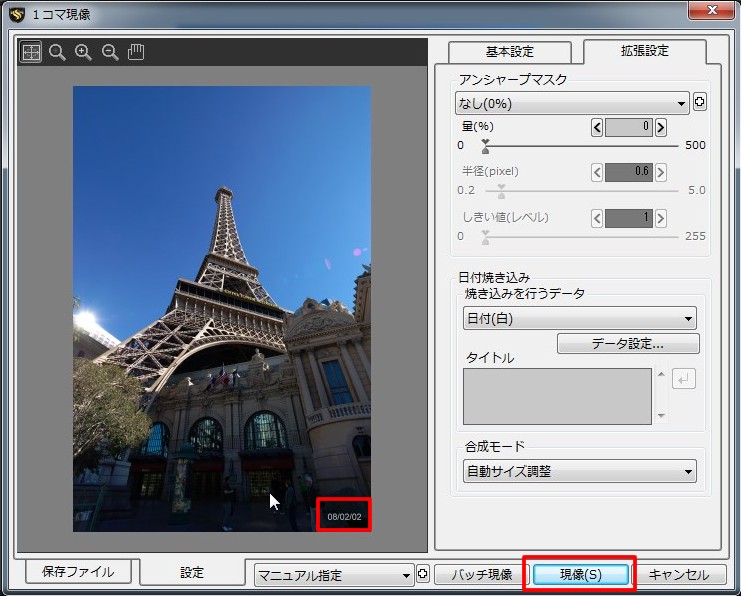Click the plus icon beside unsharp mask preset

pyautogui.click(x=699, y=102)
